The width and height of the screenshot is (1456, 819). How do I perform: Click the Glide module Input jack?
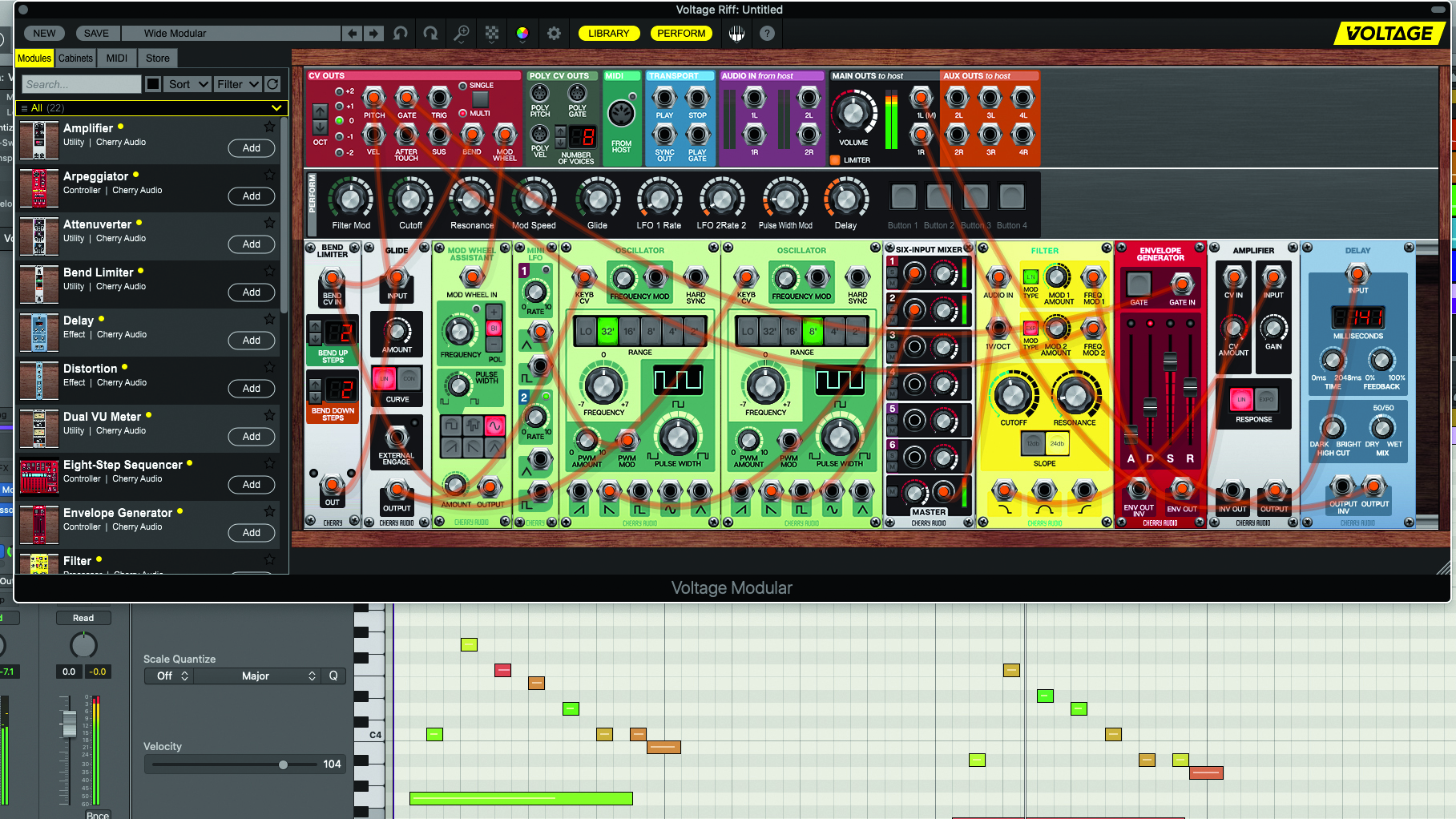click(x=397, y=278)
